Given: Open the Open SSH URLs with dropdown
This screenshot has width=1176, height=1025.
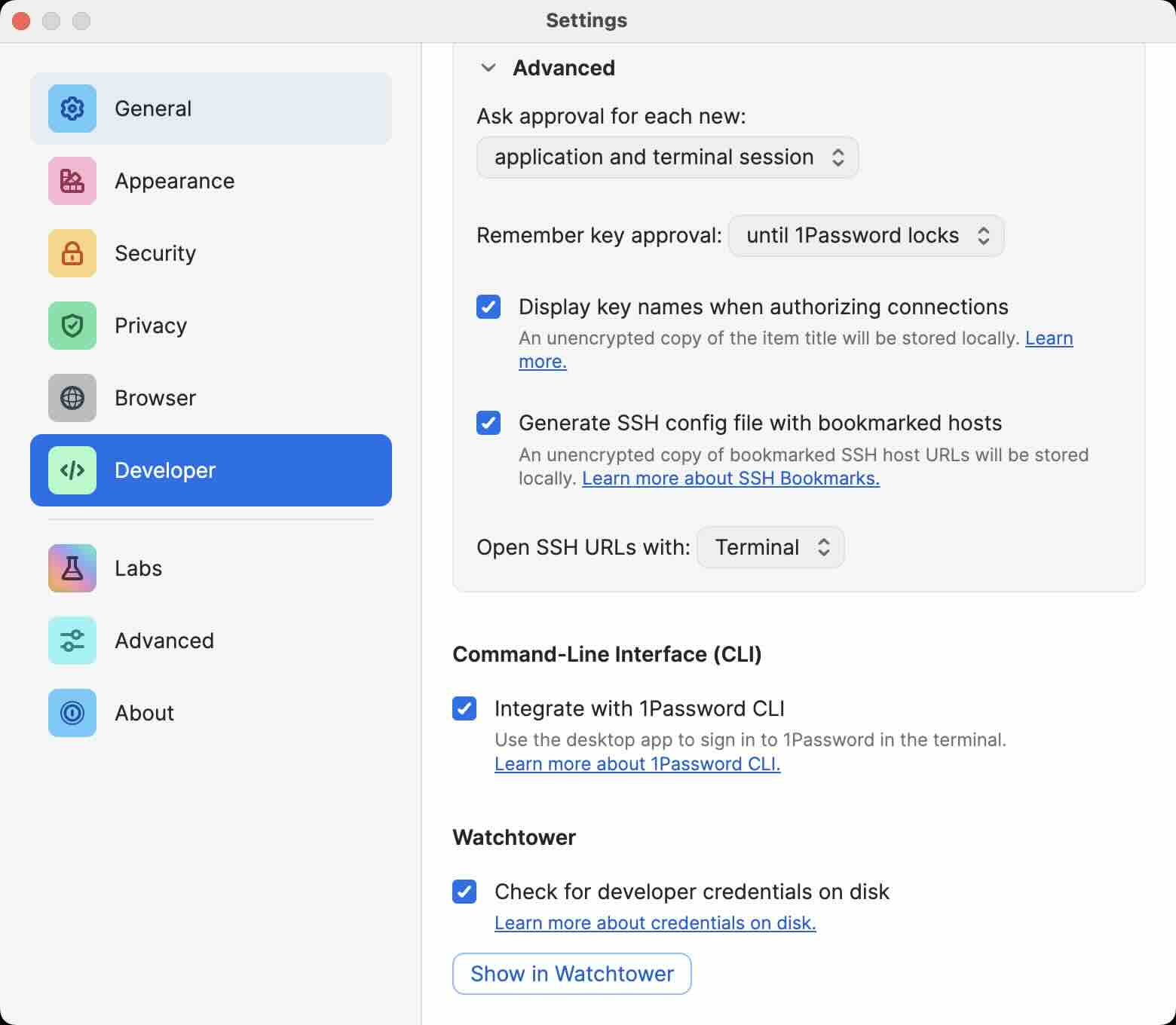Looking at the screenshot, I should click(770, 547).
